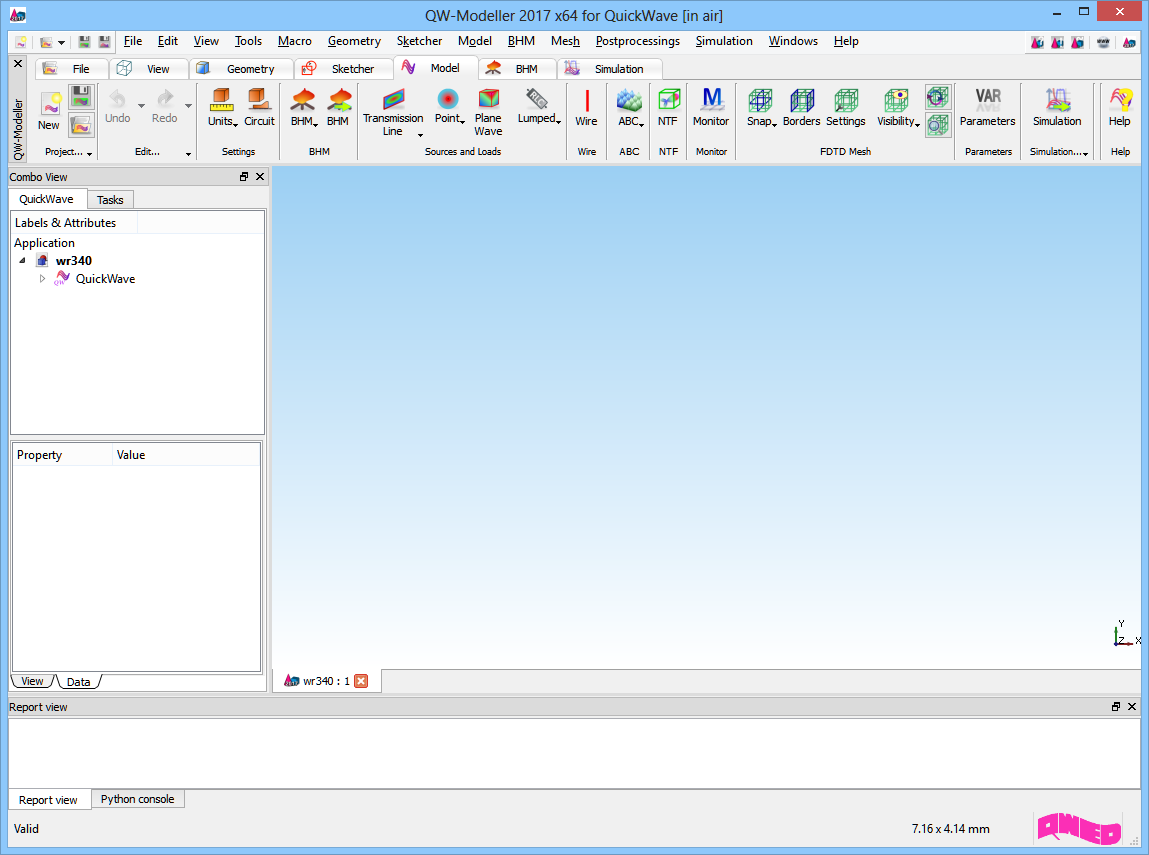The width and height of the screenshot is (1149, 855).
Task: Click the Help ribbon button
Action: point(1120,107)
